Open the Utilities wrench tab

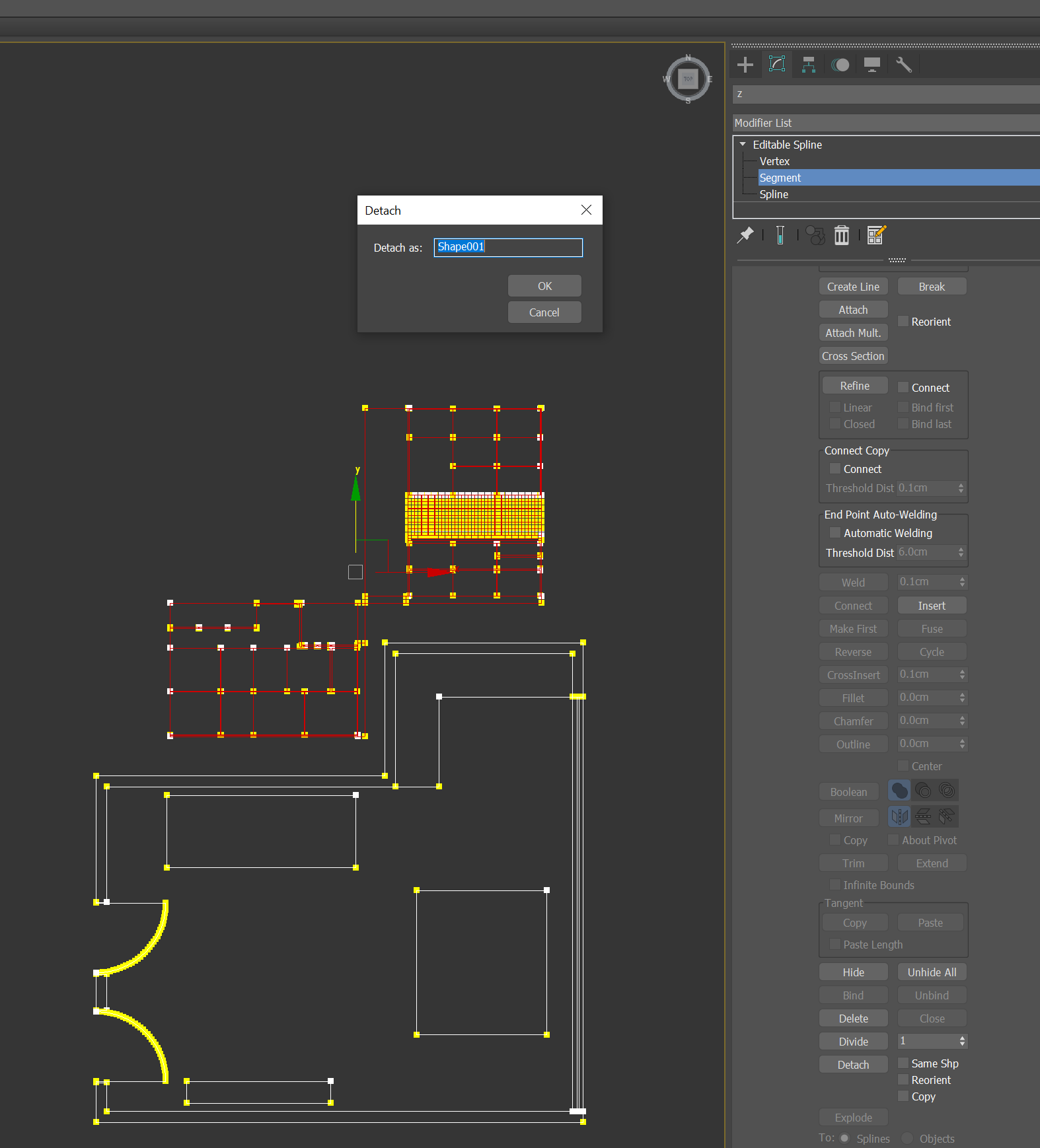(904, 65)
